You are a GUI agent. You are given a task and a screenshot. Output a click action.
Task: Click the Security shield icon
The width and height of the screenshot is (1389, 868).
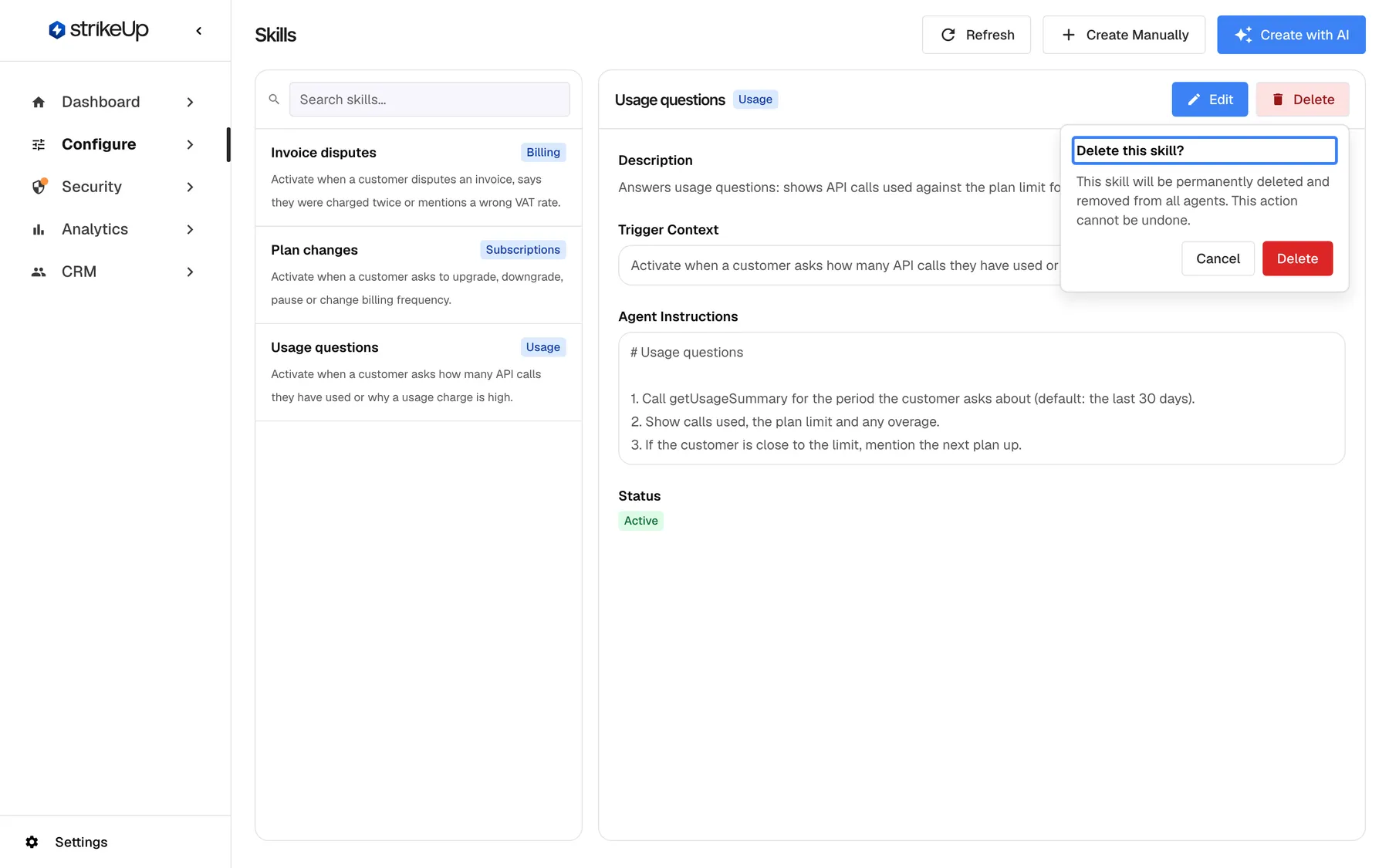click(39, 187)
